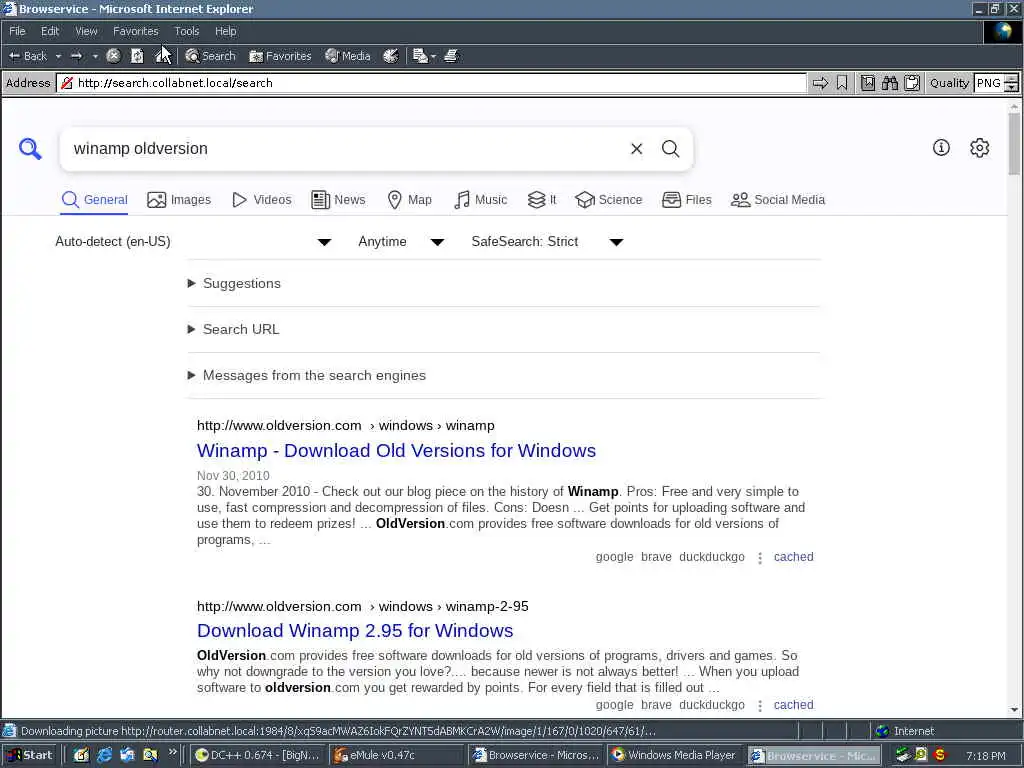The width and height of the screenshot is (1024, 768).
Task: Switch to the It tab
Action: point(542,200)
